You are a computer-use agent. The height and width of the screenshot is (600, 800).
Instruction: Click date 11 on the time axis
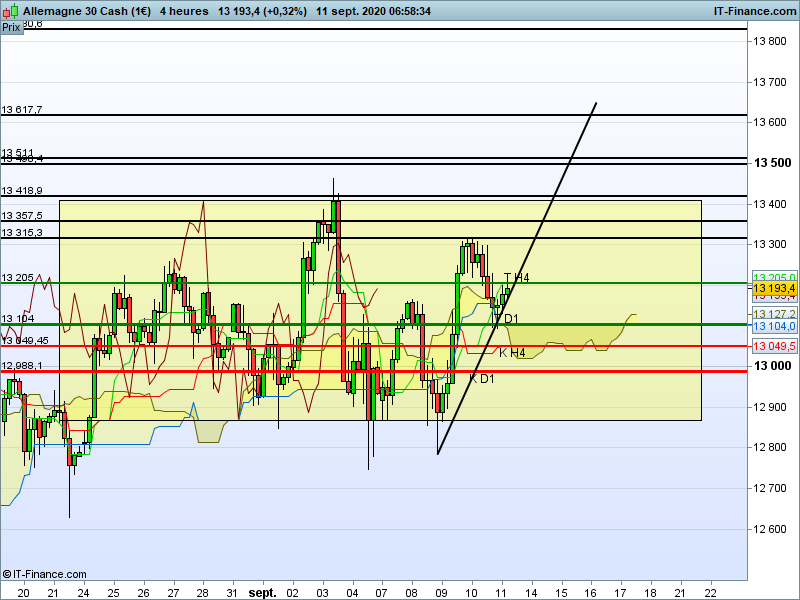pyautogui.click(x=502, y=593)
